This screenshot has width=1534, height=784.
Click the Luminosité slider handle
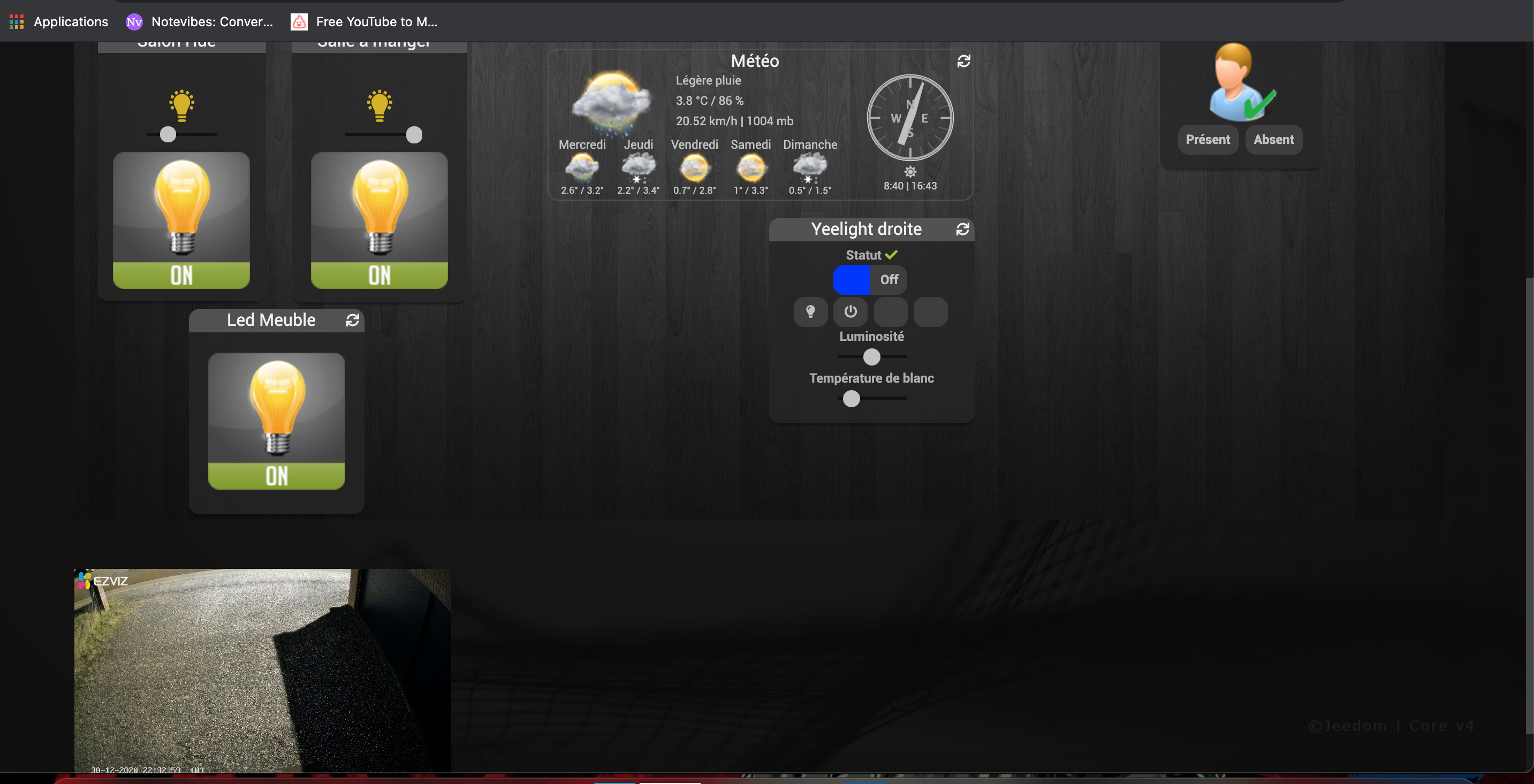pos(871,356)
